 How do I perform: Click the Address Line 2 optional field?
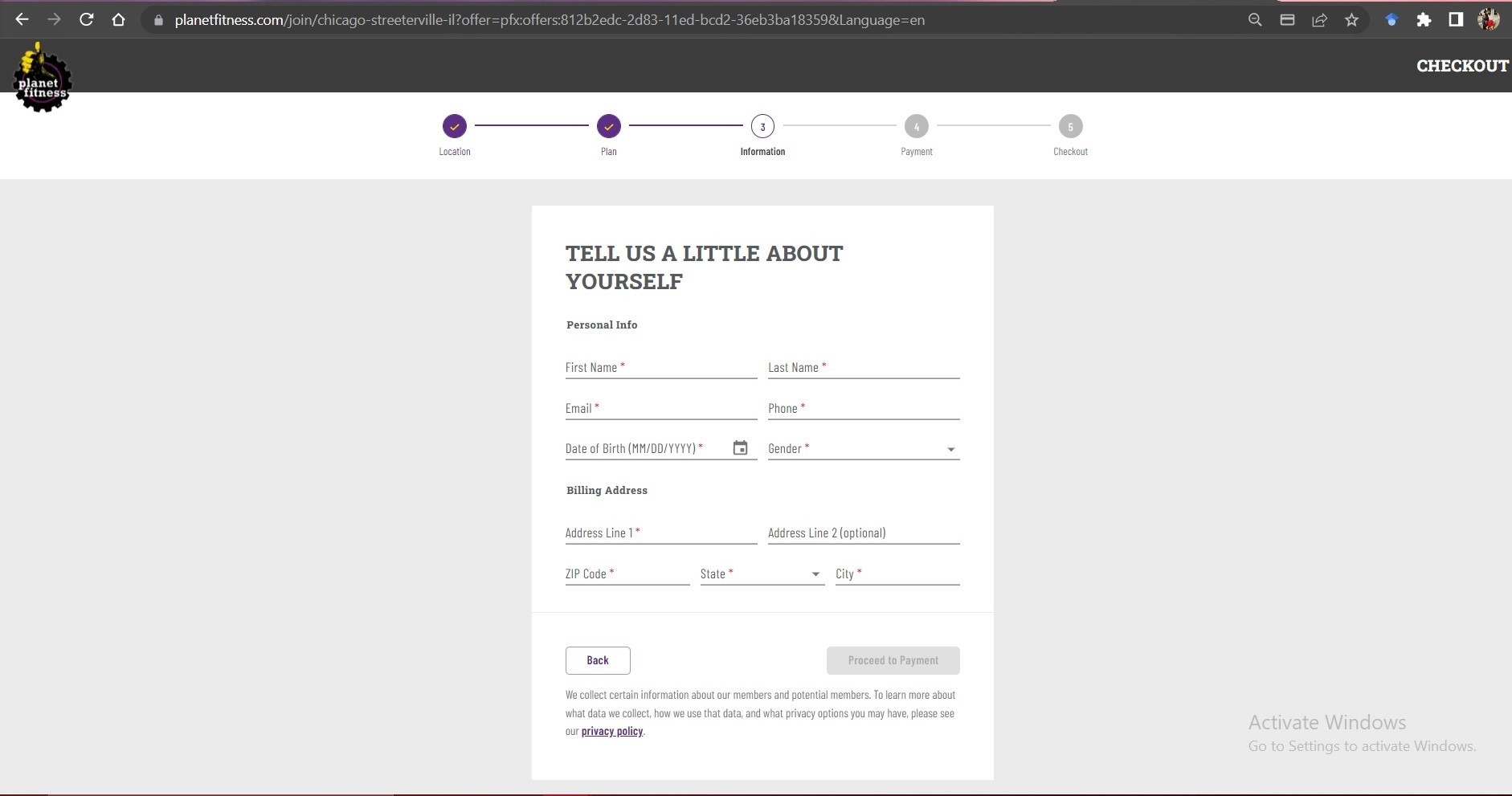click(x=864, y=533)
